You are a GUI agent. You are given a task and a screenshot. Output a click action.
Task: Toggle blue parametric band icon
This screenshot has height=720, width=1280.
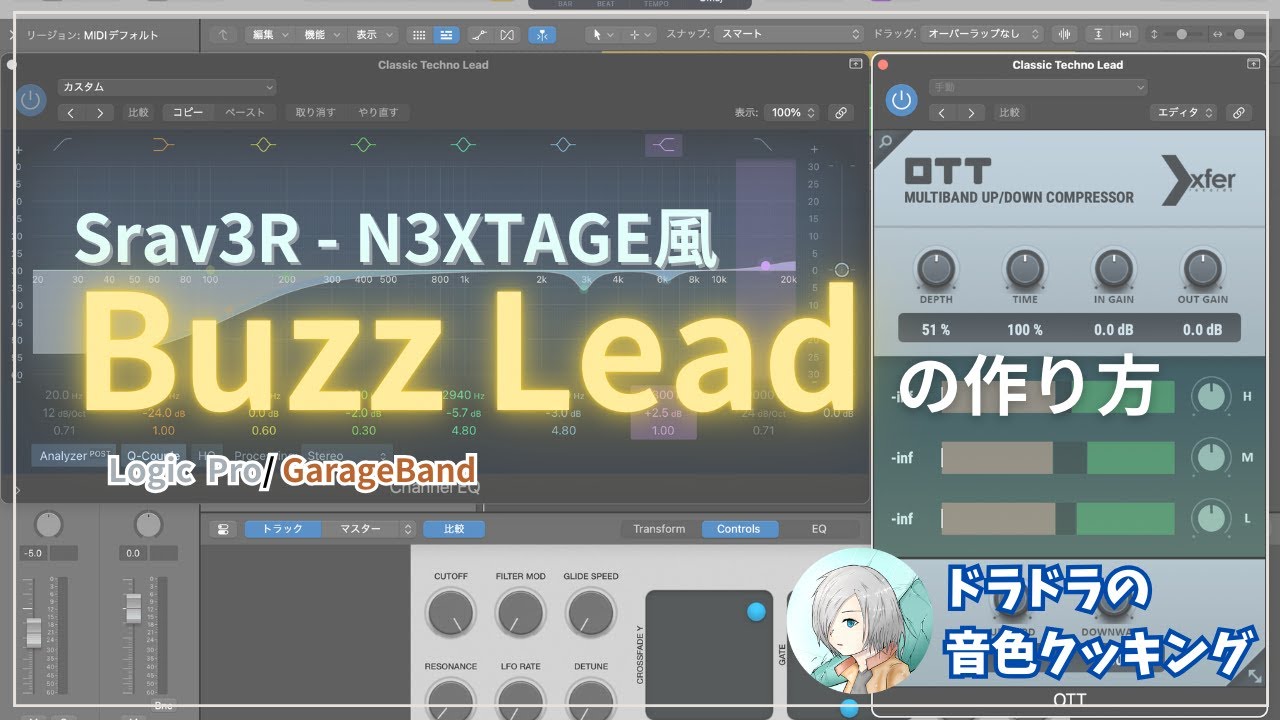[562, 145]
